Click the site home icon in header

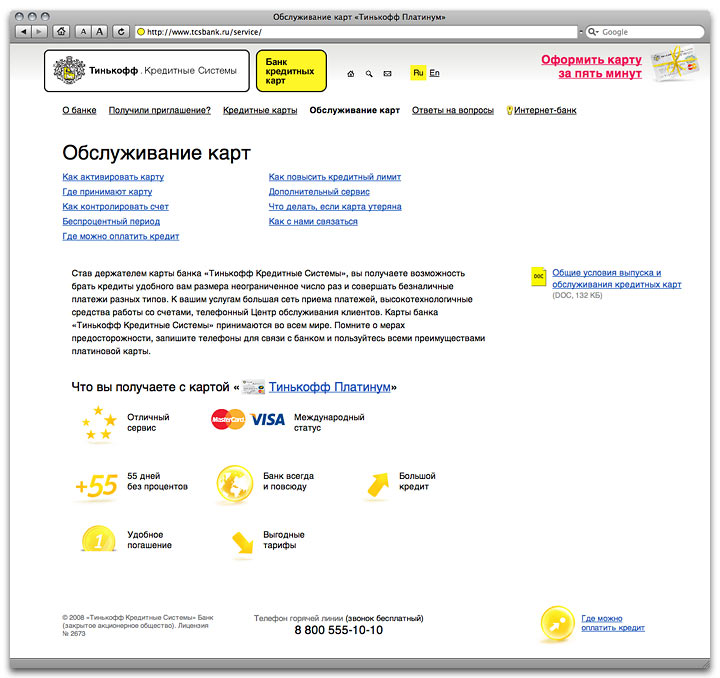[x=350, y=74]
